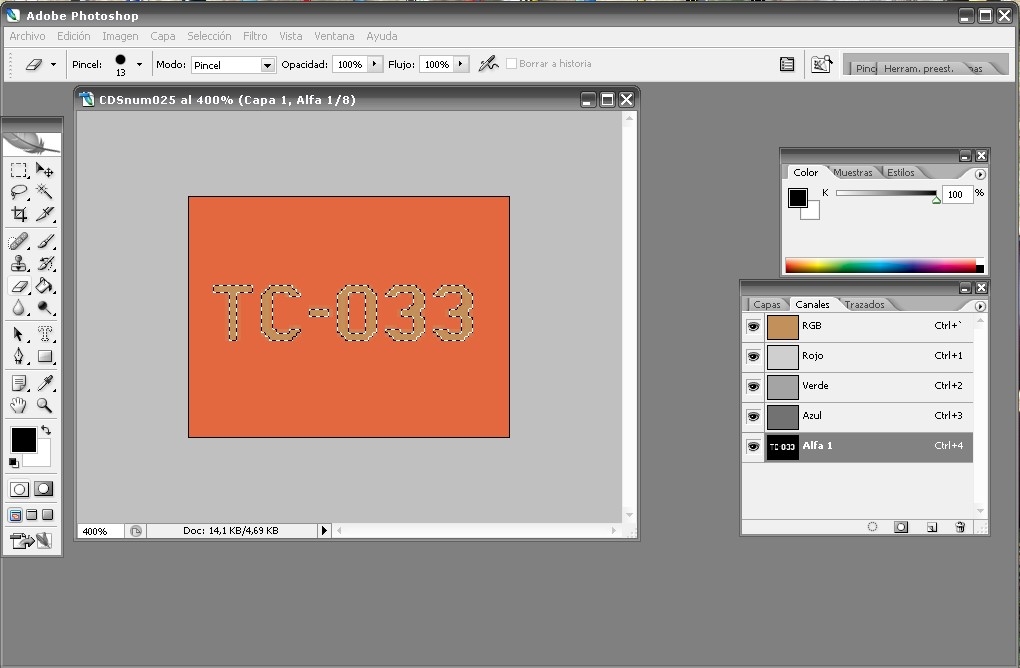Select the Notes tool
Image resolution: width=1020 pixels, height=668 pixels.
click(x=19, y=384)
